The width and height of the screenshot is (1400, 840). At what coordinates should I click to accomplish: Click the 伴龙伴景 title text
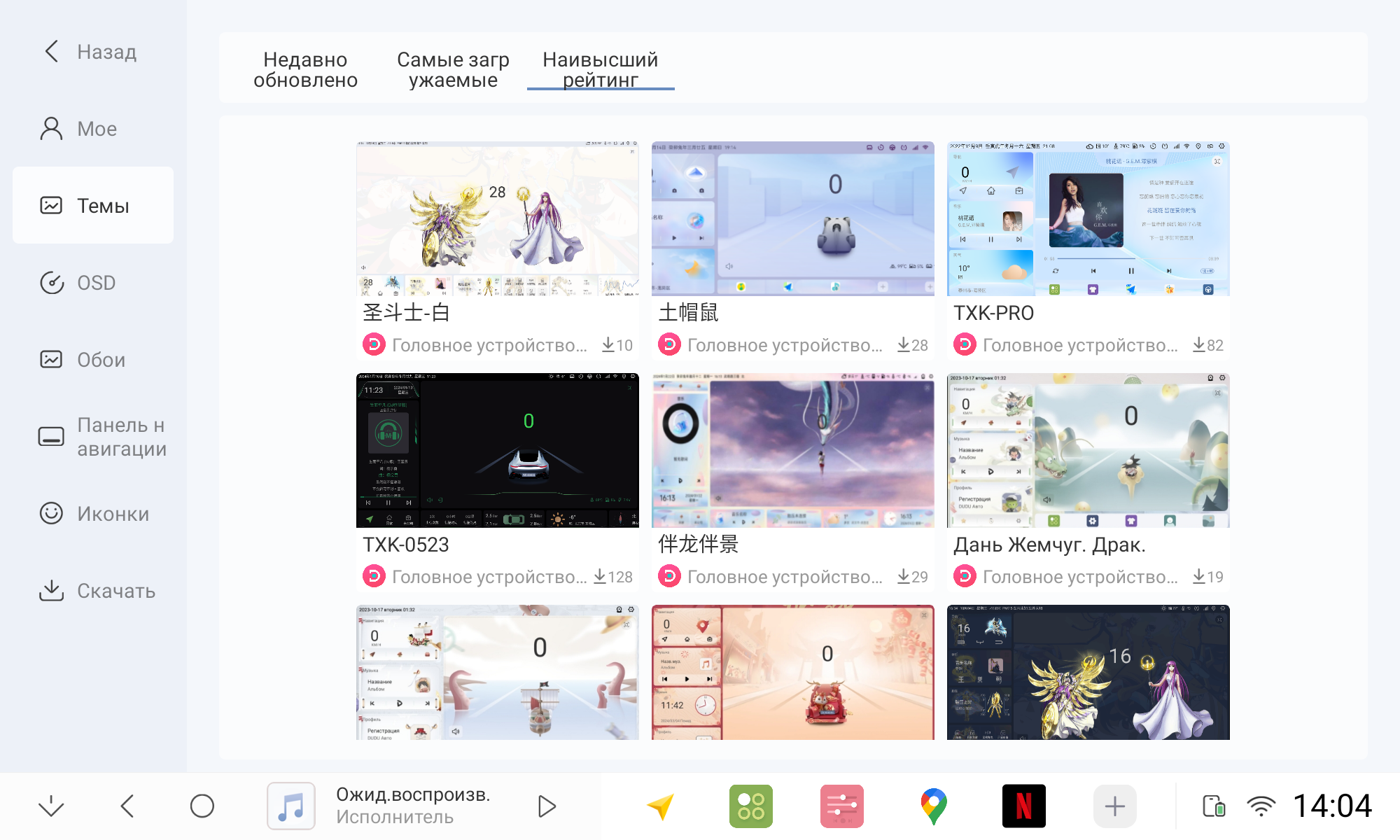pos(698,545)
